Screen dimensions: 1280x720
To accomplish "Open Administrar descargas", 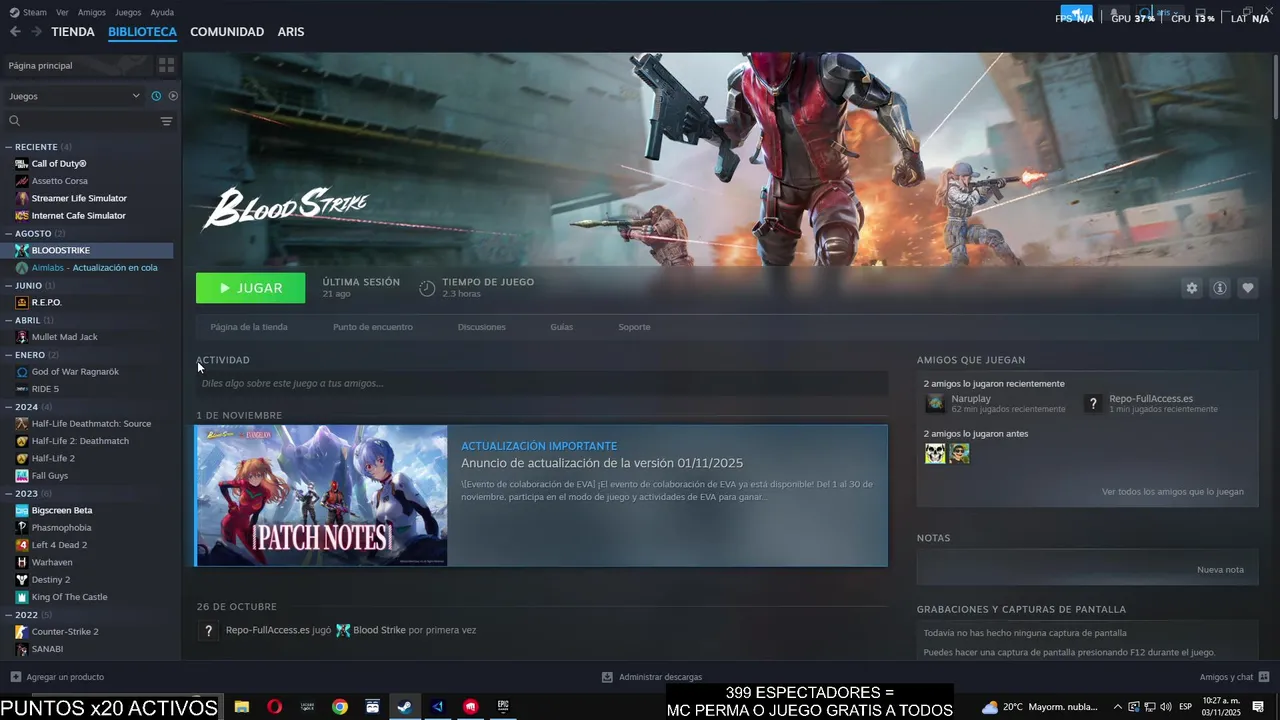I will tap(652, 677).
